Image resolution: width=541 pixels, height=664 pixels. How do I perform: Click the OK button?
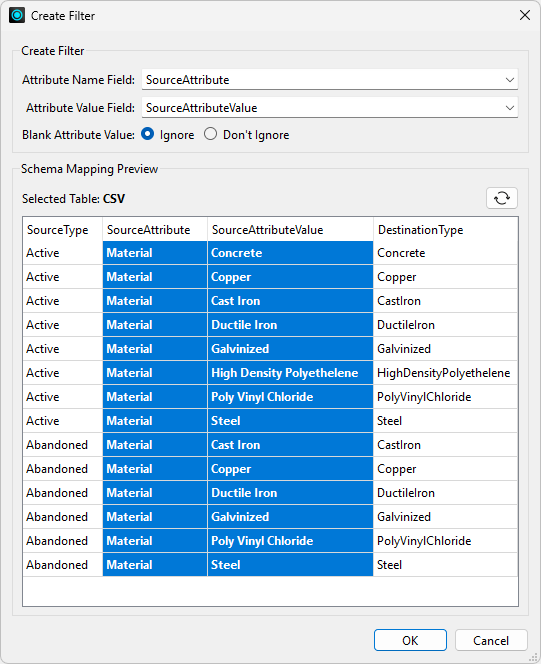[410, 640]
